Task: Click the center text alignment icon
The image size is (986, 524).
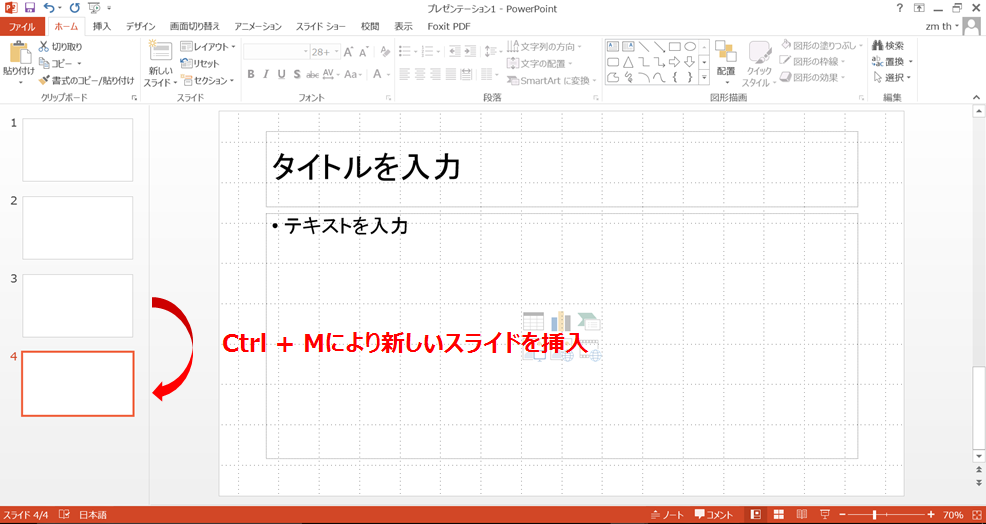Action: click(420, 74)
